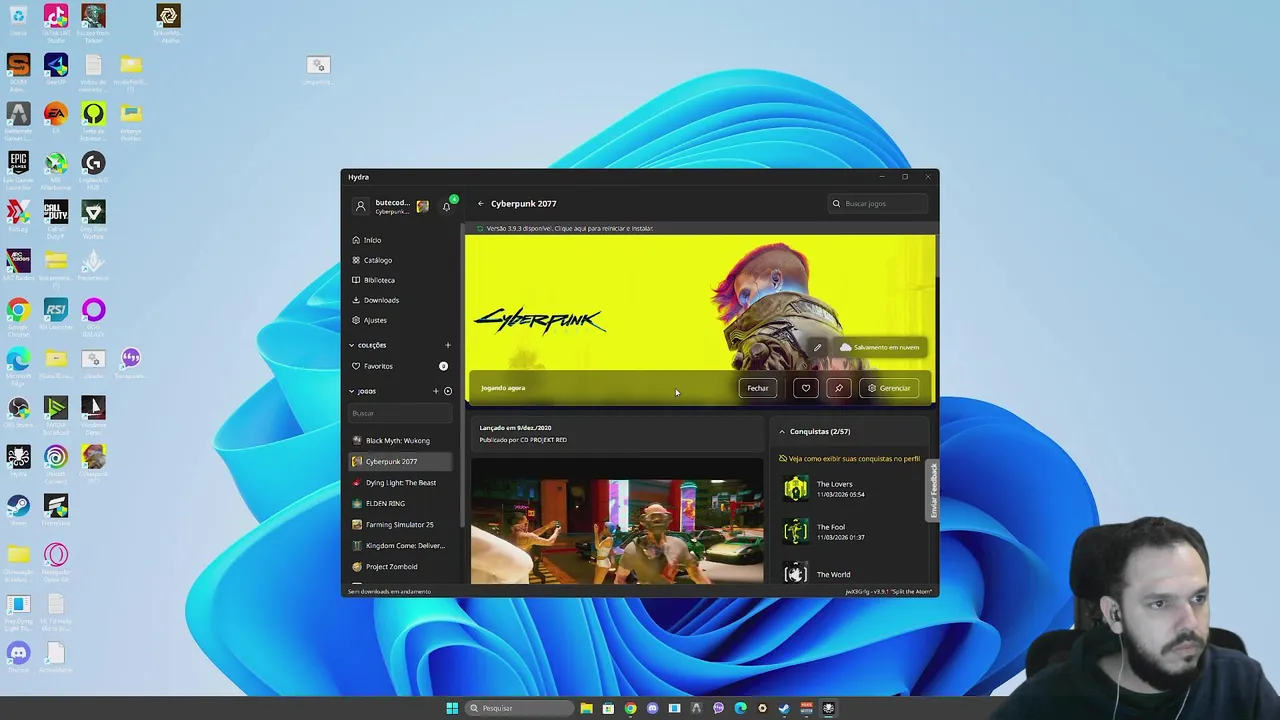Click the circular play icon beside Jogos

coord(448,391)
